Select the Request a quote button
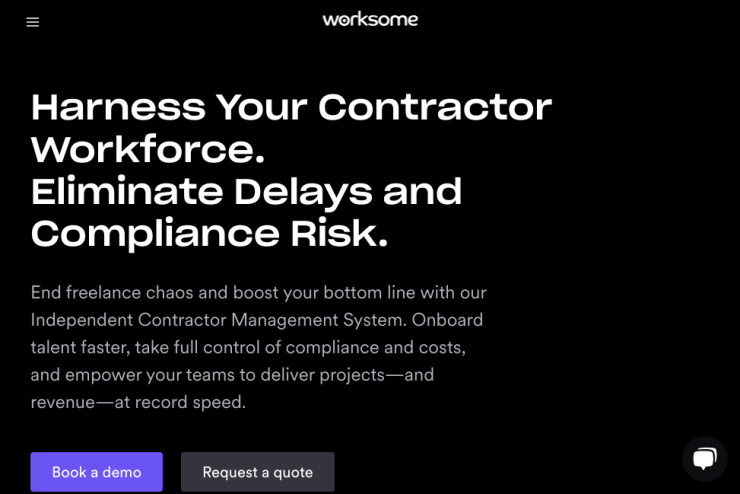Viewport: 740px width, 494px height. [258, 472]
